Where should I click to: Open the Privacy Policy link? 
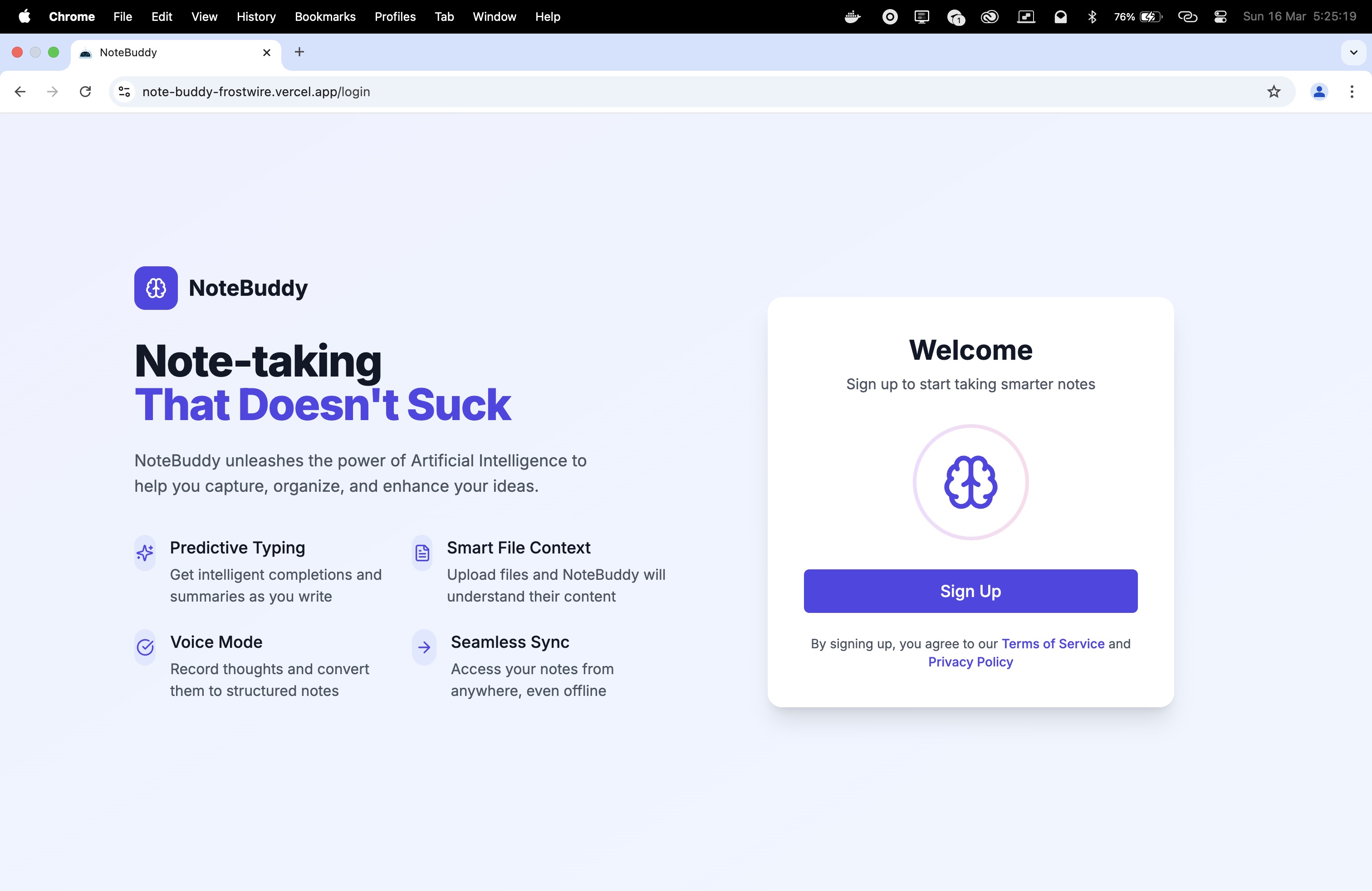pyautogui.click(x=970, y=661)
